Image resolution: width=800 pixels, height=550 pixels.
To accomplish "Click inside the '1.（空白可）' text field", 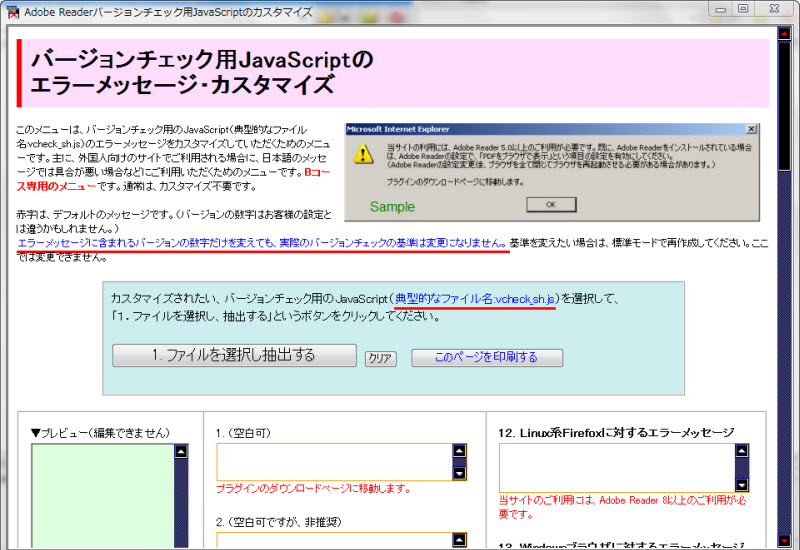I will [335, 462].
